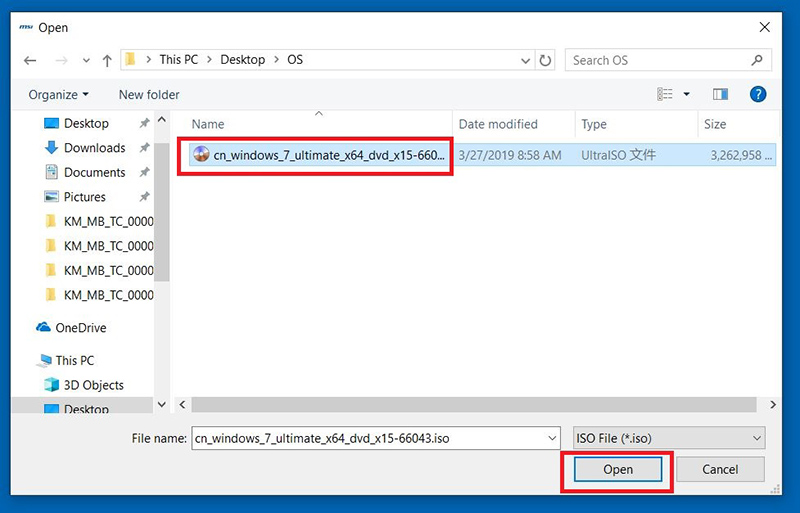Click the search magnifier icon
The image size is (800, 513).
click(757, 60)
